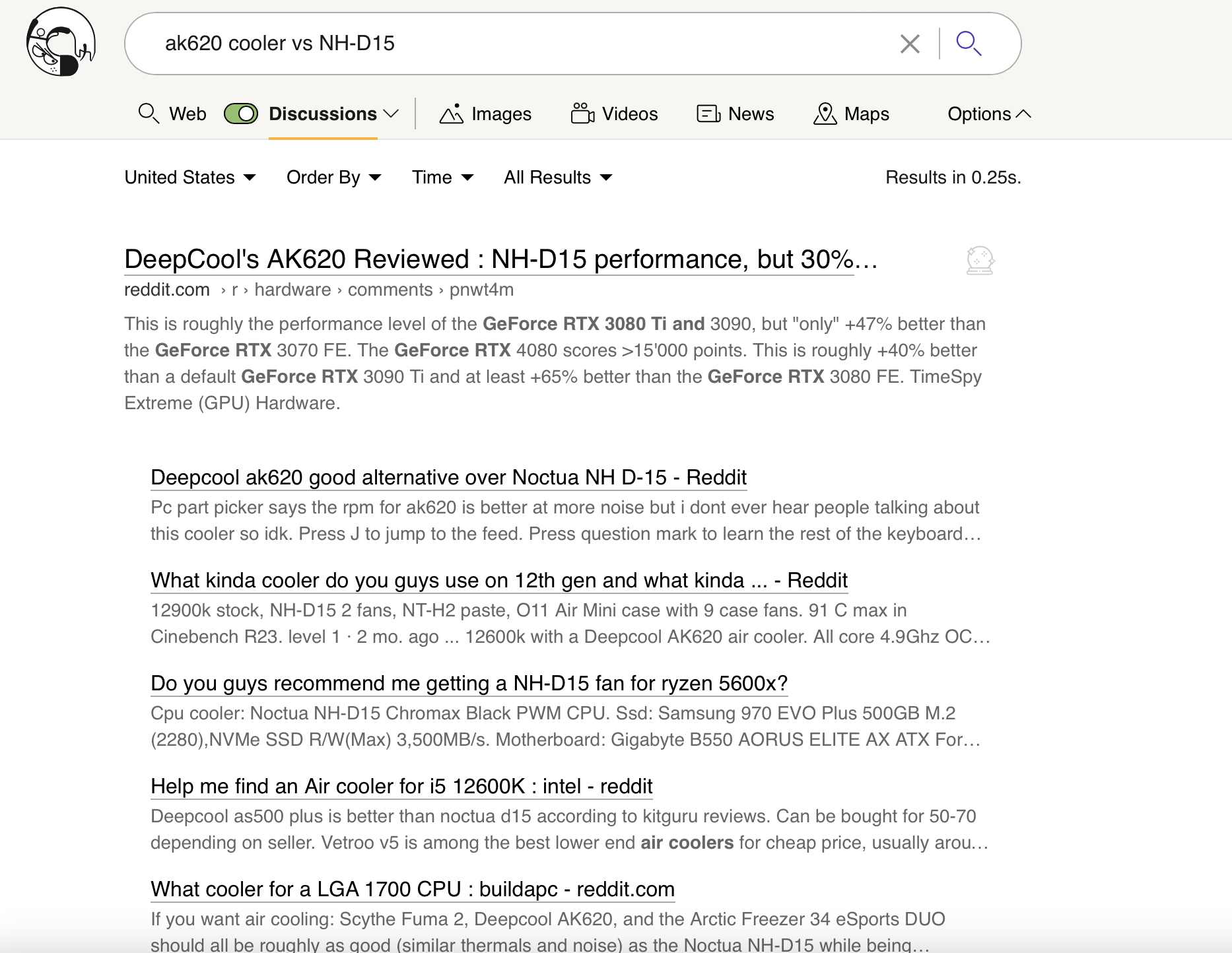Open the Order By dropdown
The image size is (1232, 953).
[x=333, y=178]
